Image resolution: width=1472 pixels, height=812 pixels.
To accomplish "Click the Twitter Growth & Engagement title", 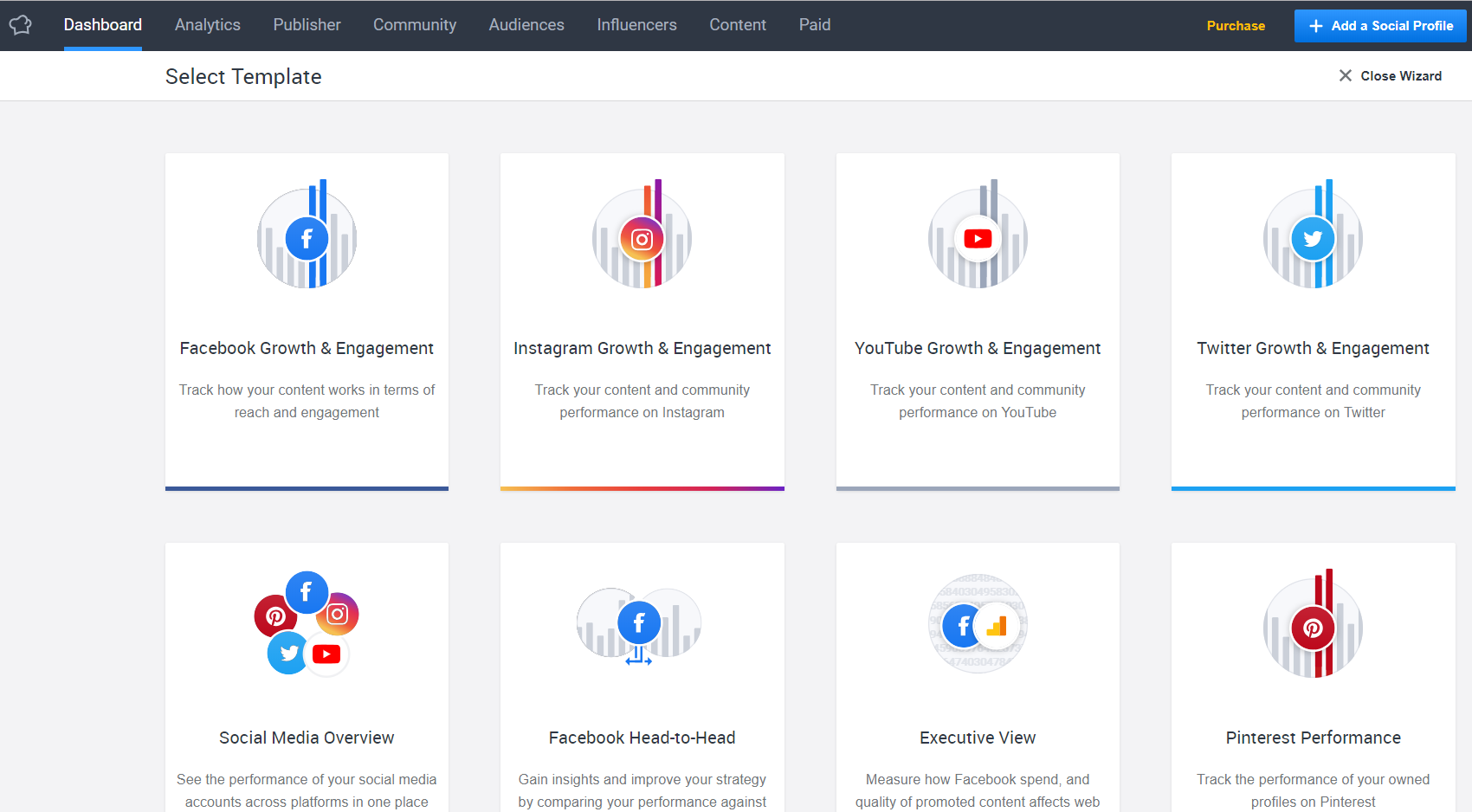I will (x=1313, y=348).
